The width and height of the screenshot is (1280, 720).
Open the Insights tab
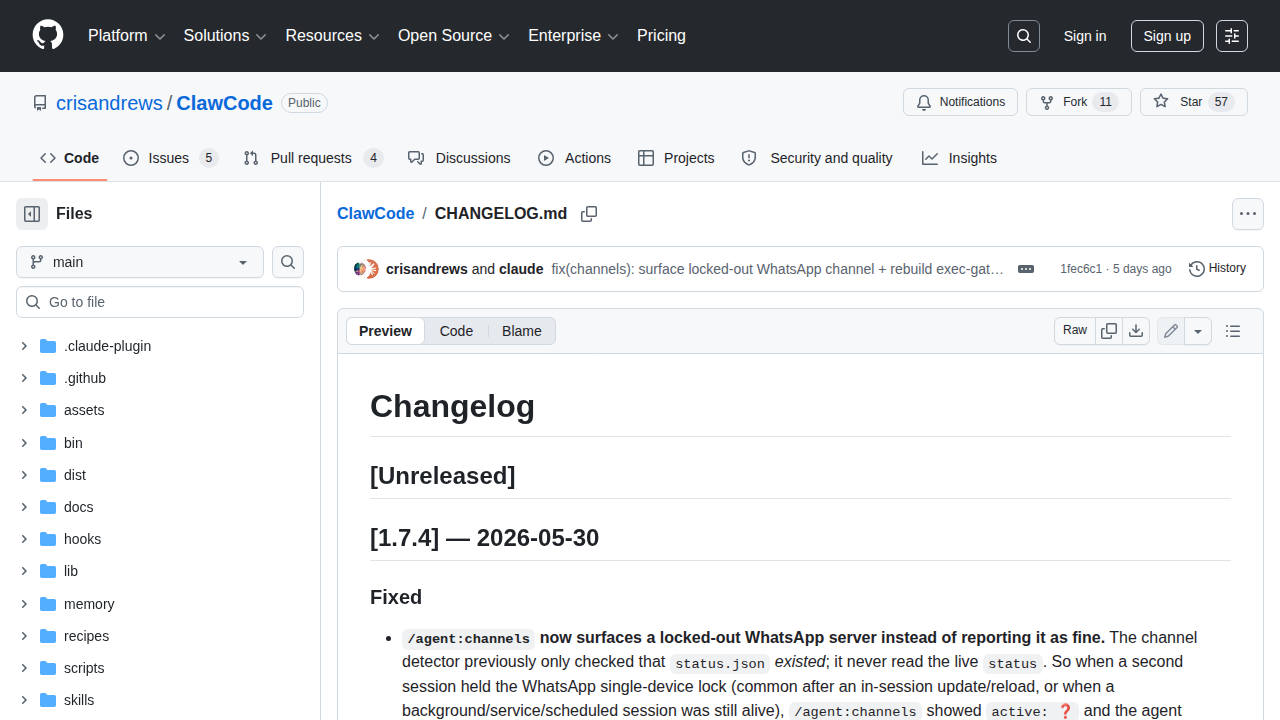(959, 158)
